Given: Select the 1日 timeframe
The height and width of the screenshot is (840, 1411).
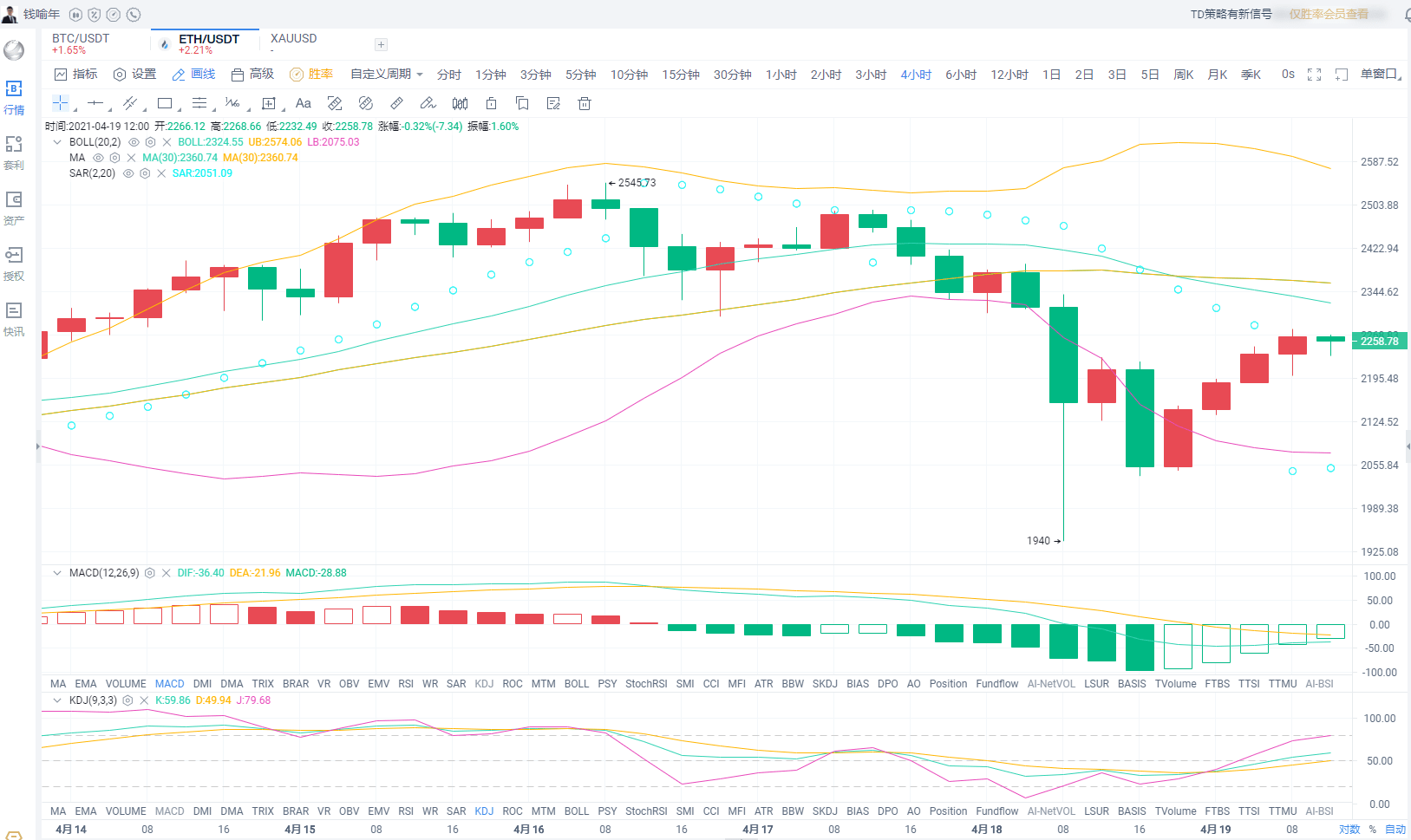Looking at the screenshot, I should pos(1051,75).
